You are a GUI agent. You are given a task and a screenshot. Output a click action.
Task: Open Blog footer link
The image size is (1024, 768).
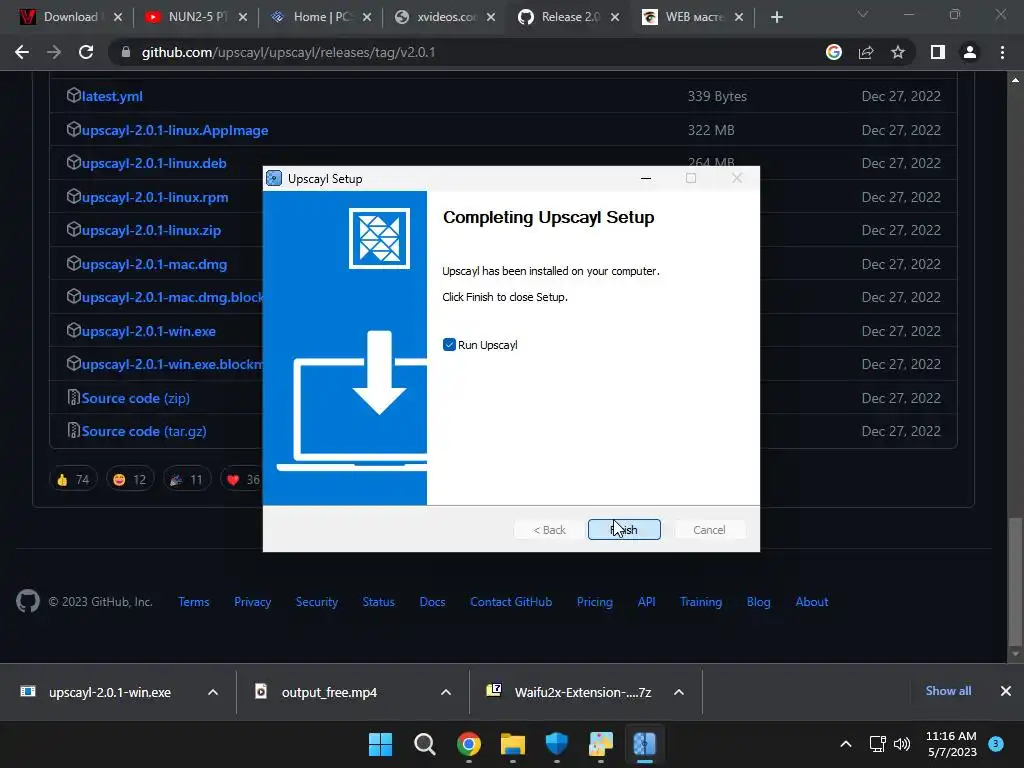click(759, 602)
